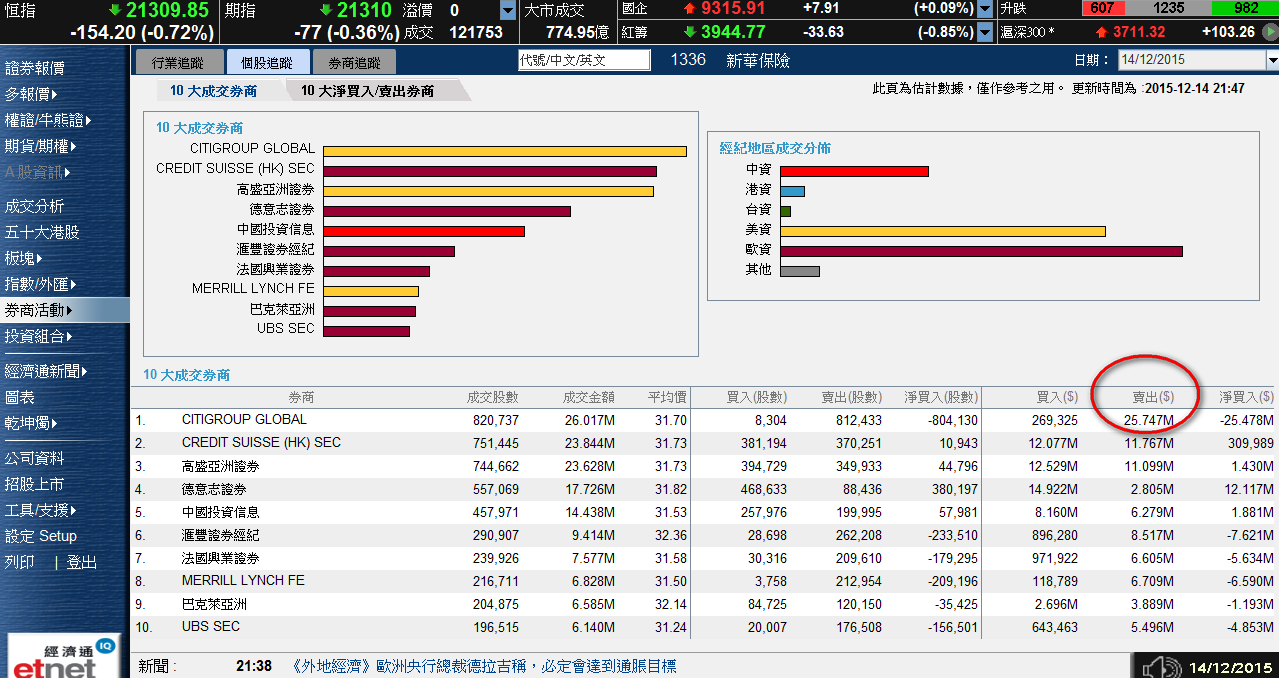This screenshot has width=1279, height=678.
Task: Click the 買入($) column header
Action: coord(1057,397)
